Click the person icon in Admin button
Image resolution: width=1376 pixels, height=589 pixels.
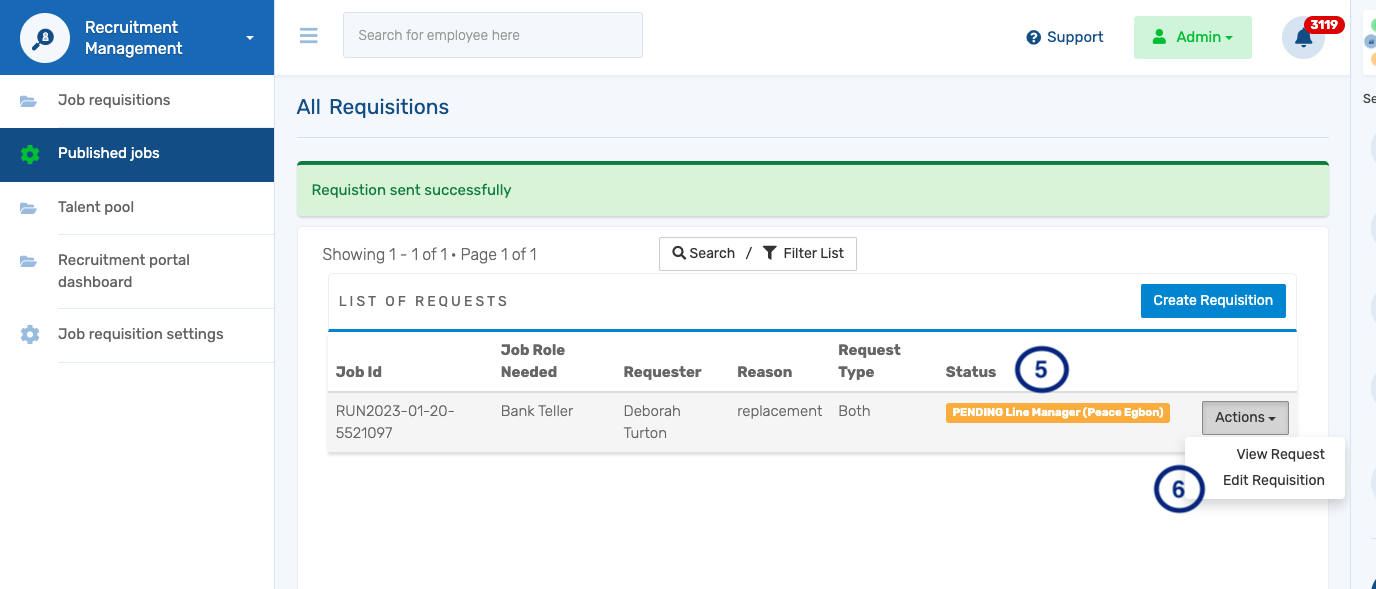(x=1159, y=37)
